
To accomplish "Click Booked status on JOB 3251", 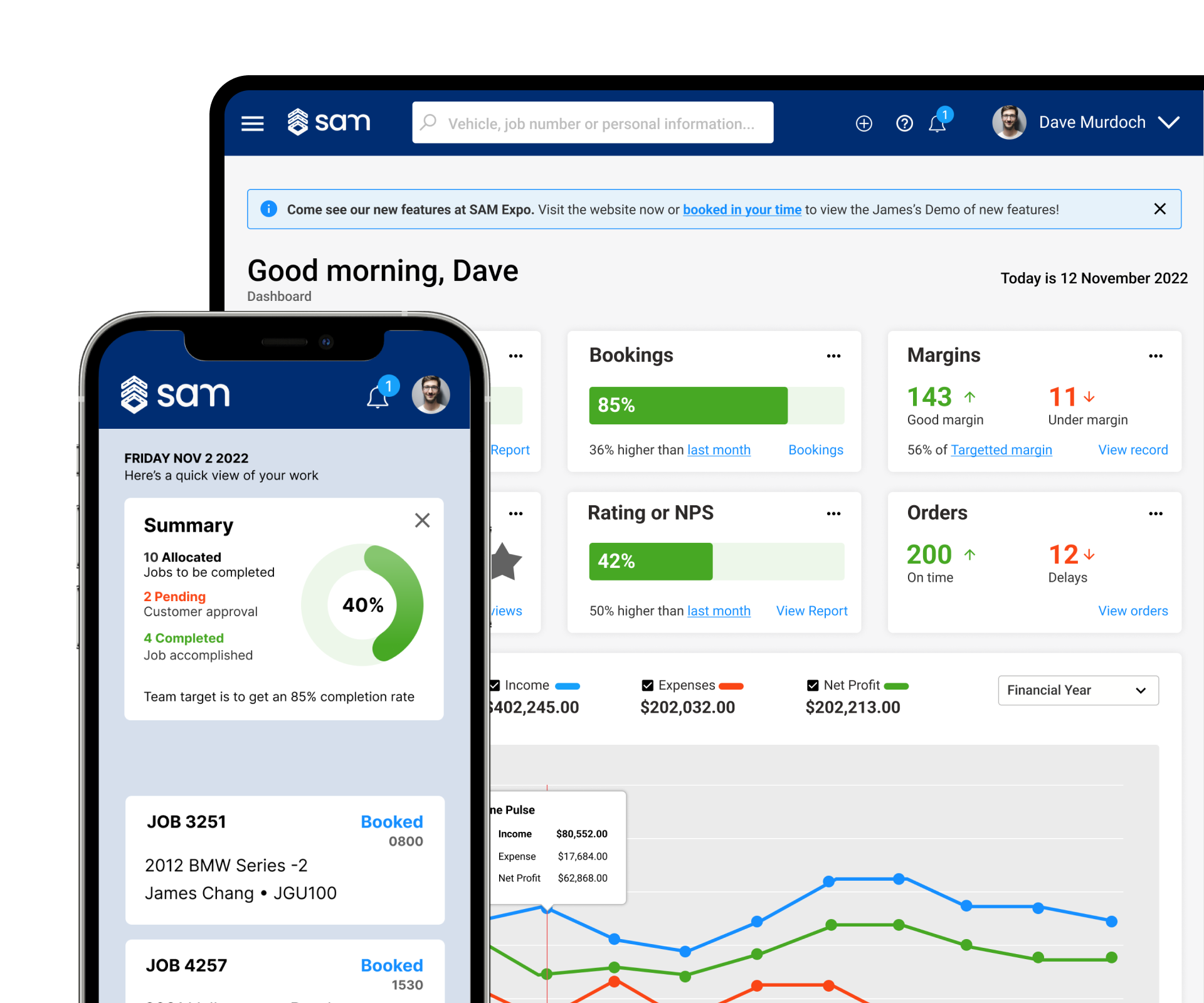I will (x=392, y=822).
